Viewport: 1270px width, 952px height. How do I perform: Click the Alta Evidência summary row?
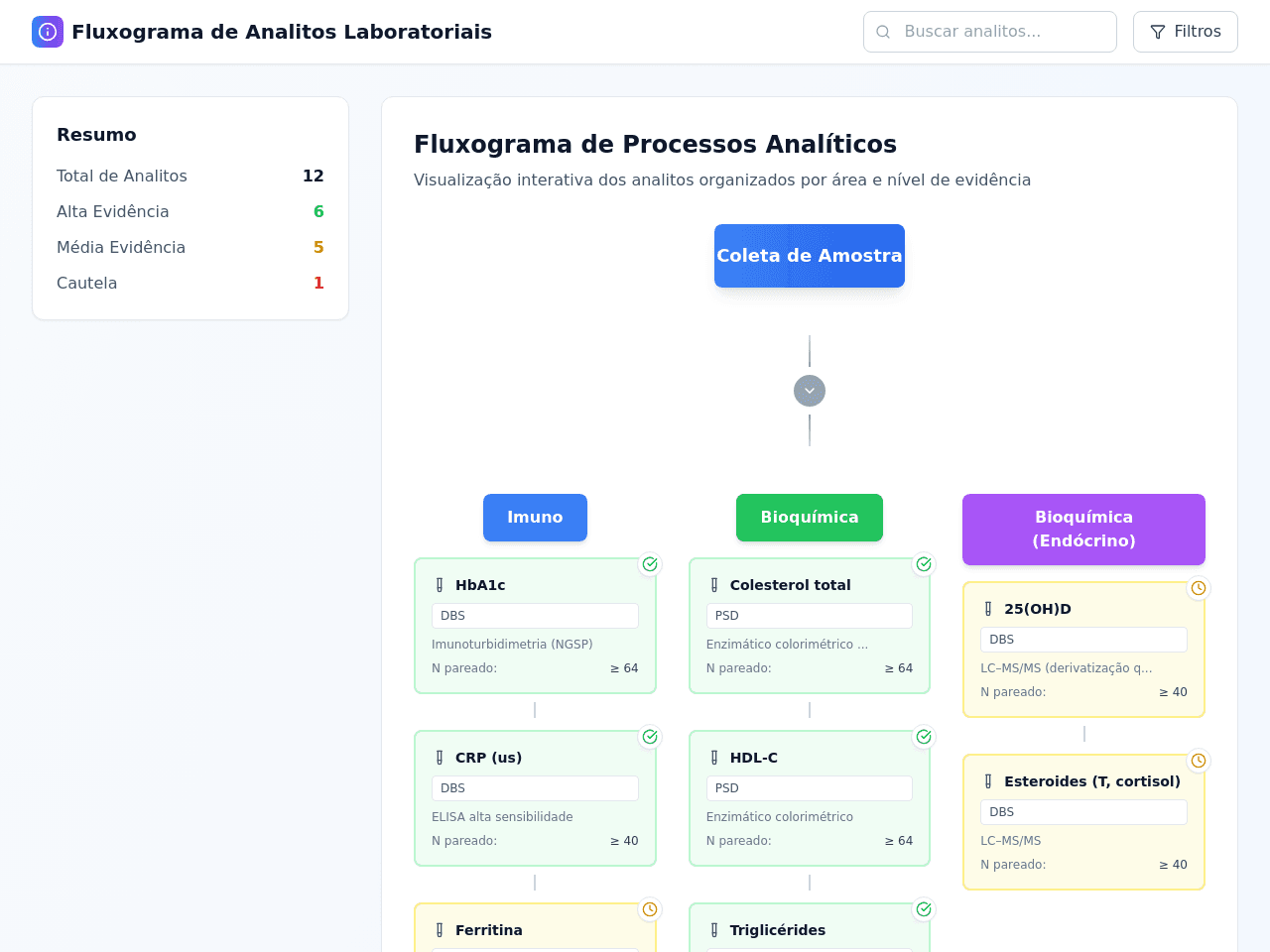pyautogui.click(x=190, y=211)
